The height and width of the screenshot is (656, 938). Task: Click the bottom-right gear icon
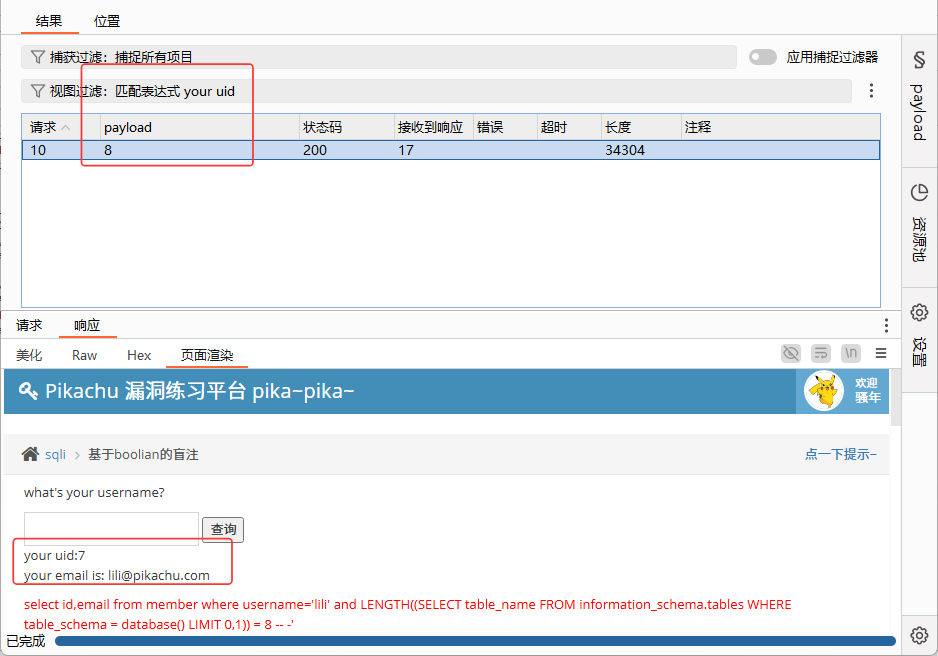(919, 635)
